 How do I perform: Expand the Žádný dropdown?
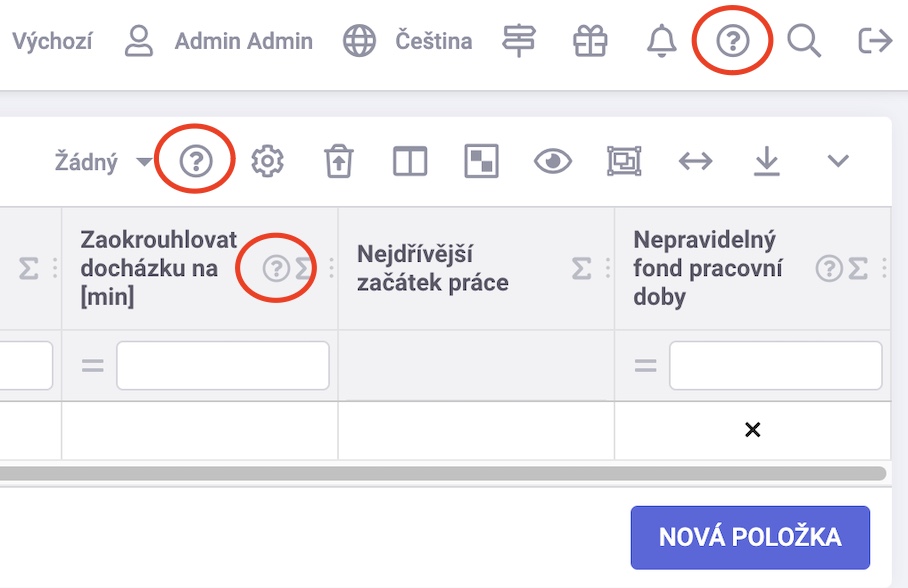[102, 162]
